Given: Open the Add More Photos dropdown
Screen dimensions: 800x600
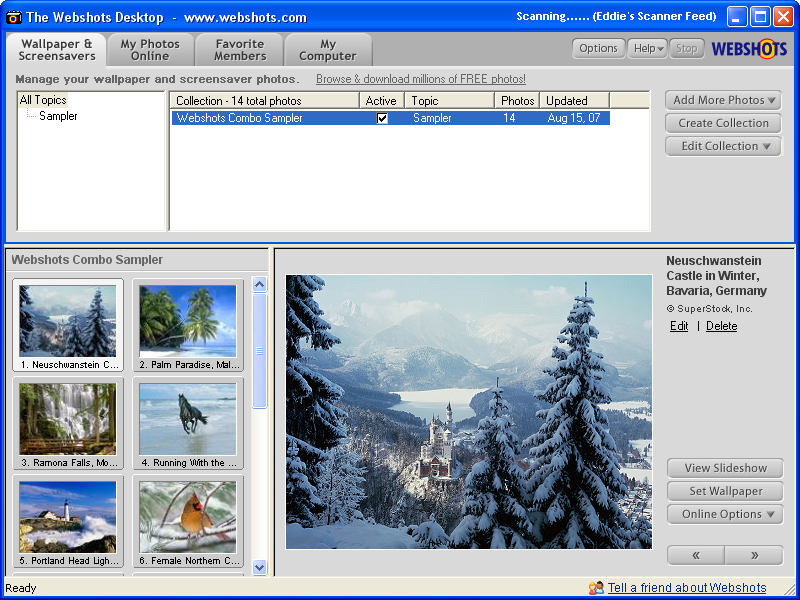Looking at the screenshot, I should click(723, 100).
